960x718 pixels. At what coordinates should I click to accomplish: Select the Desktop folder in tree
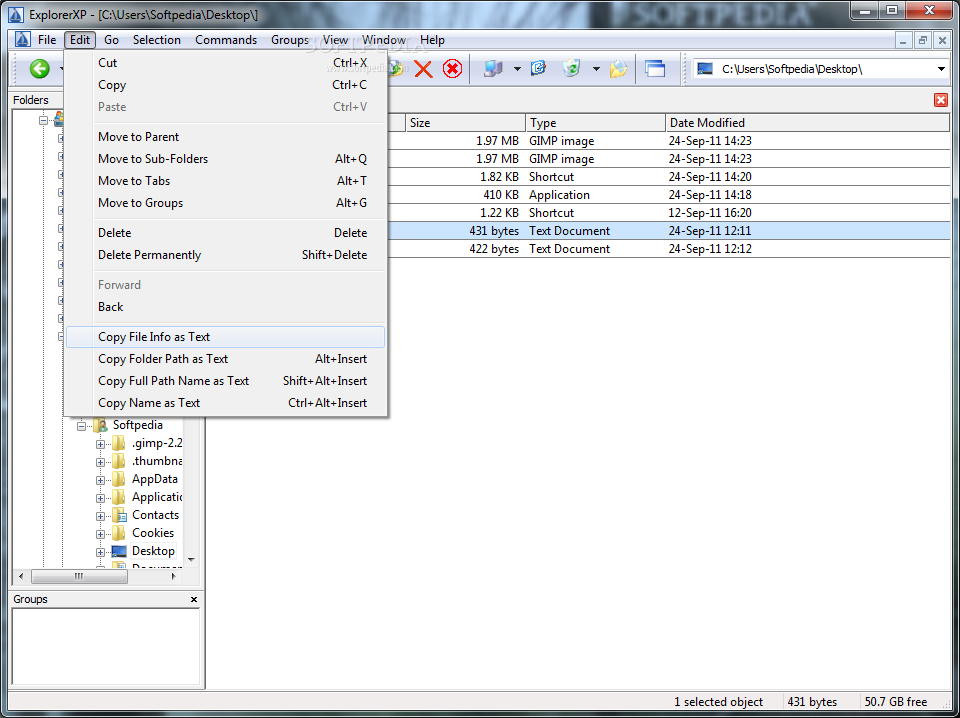click(153, 551)
